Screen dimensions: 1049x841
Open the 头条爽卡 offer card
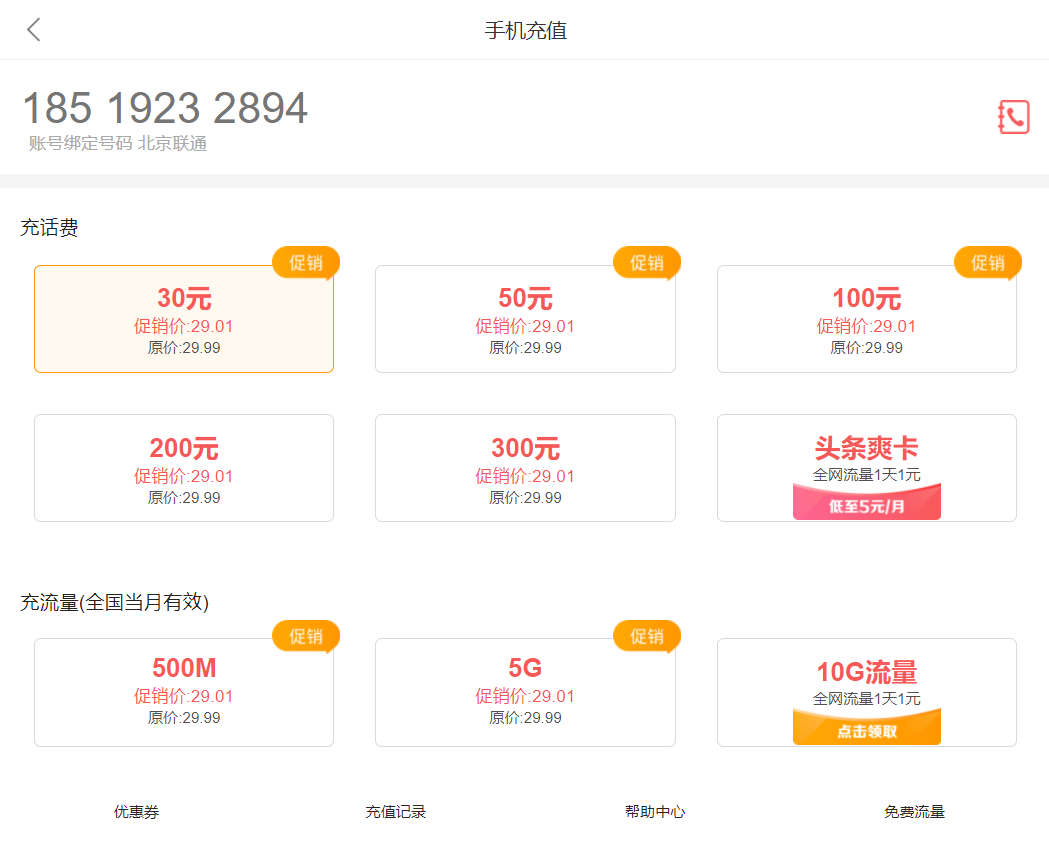[866, 450]
